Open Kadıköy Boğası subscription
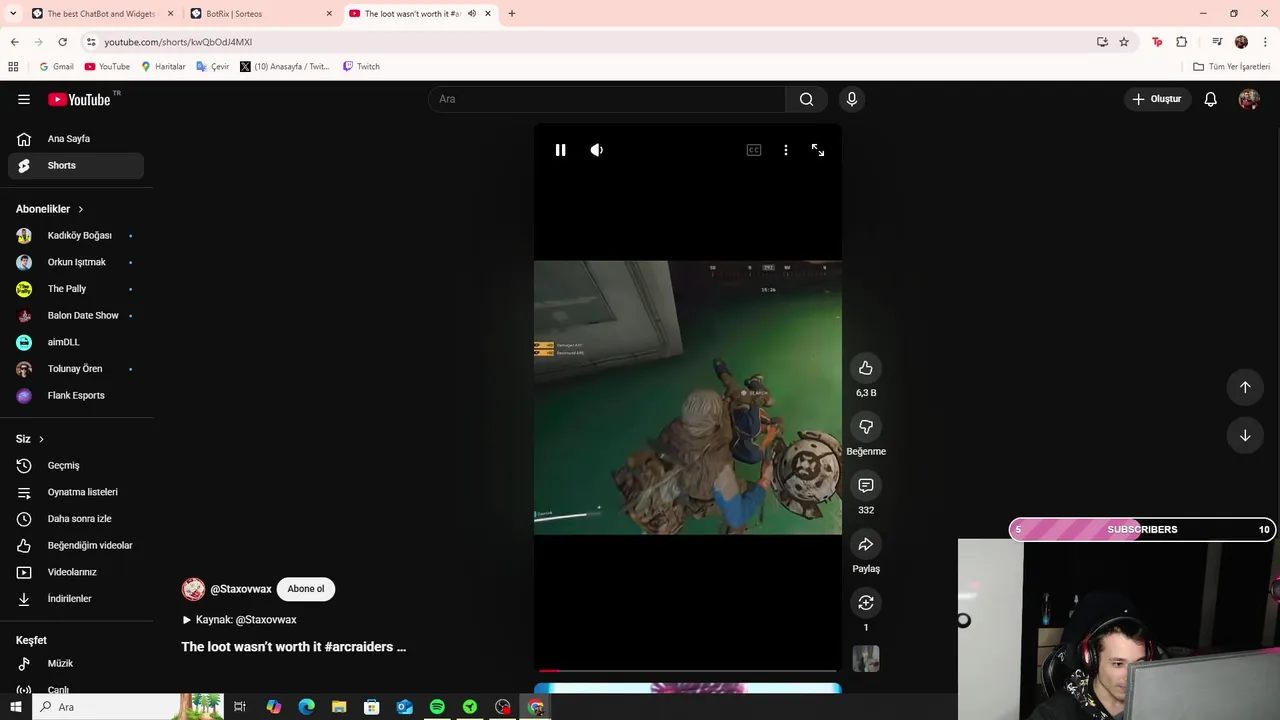This screenshot has width=1280, height=720. [76, 236]
